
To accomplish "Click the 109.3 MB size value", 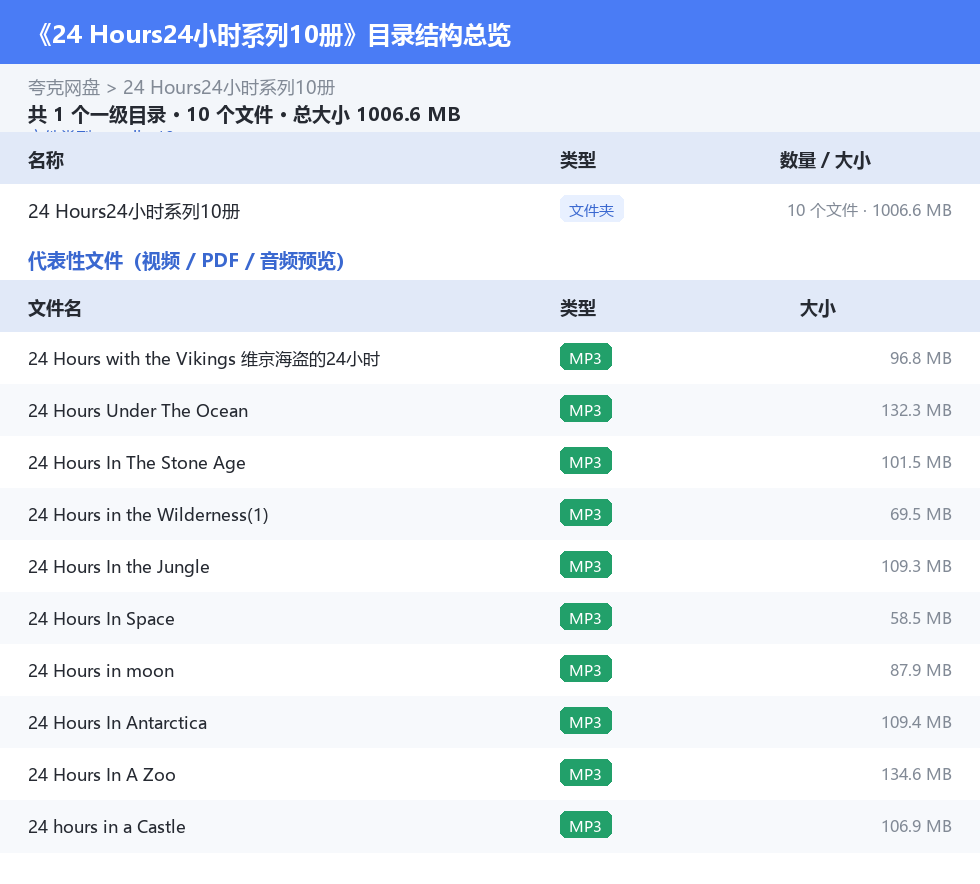I will click(x=916, y=566).
